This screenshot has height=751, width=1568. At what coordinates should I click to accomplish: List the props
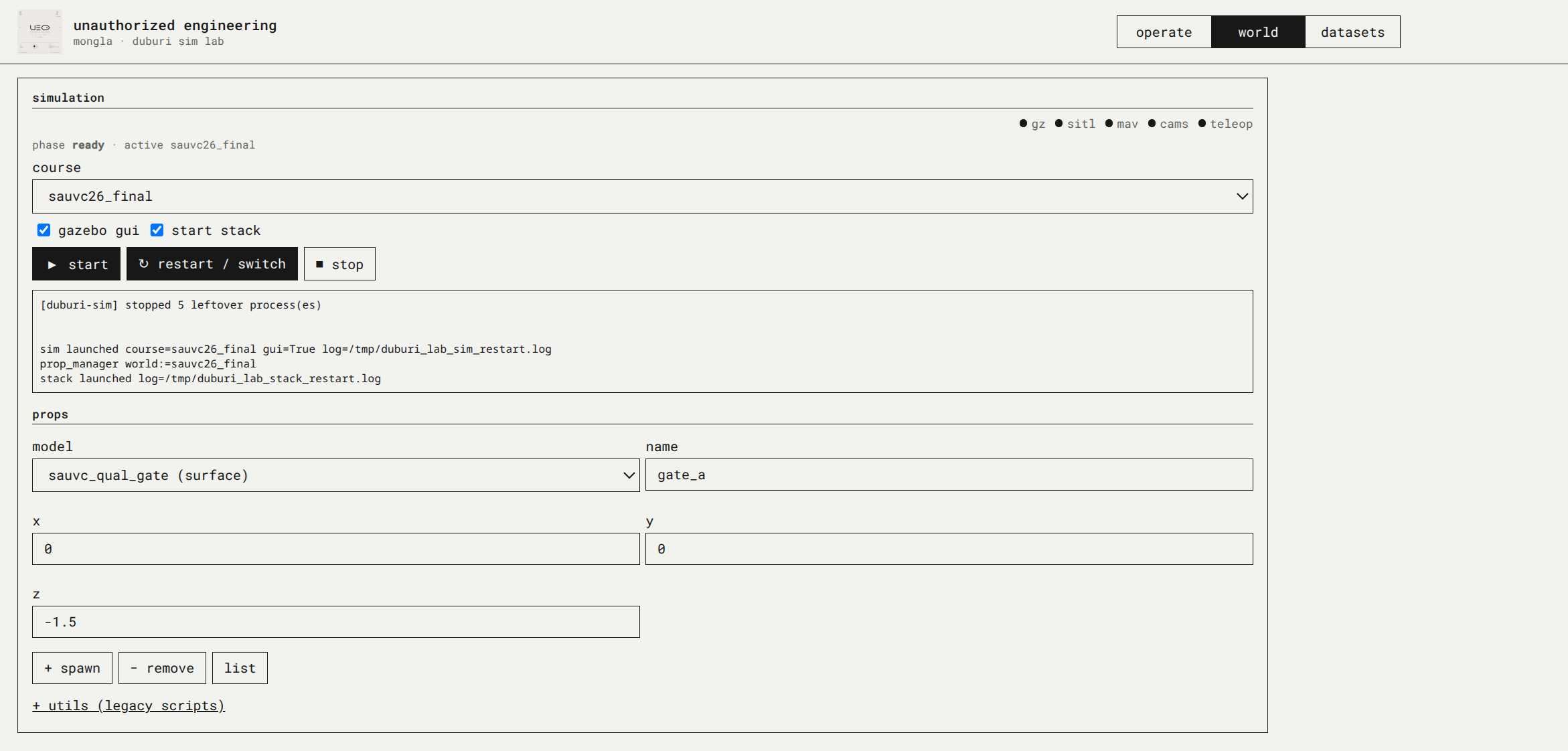click(240, 668)
